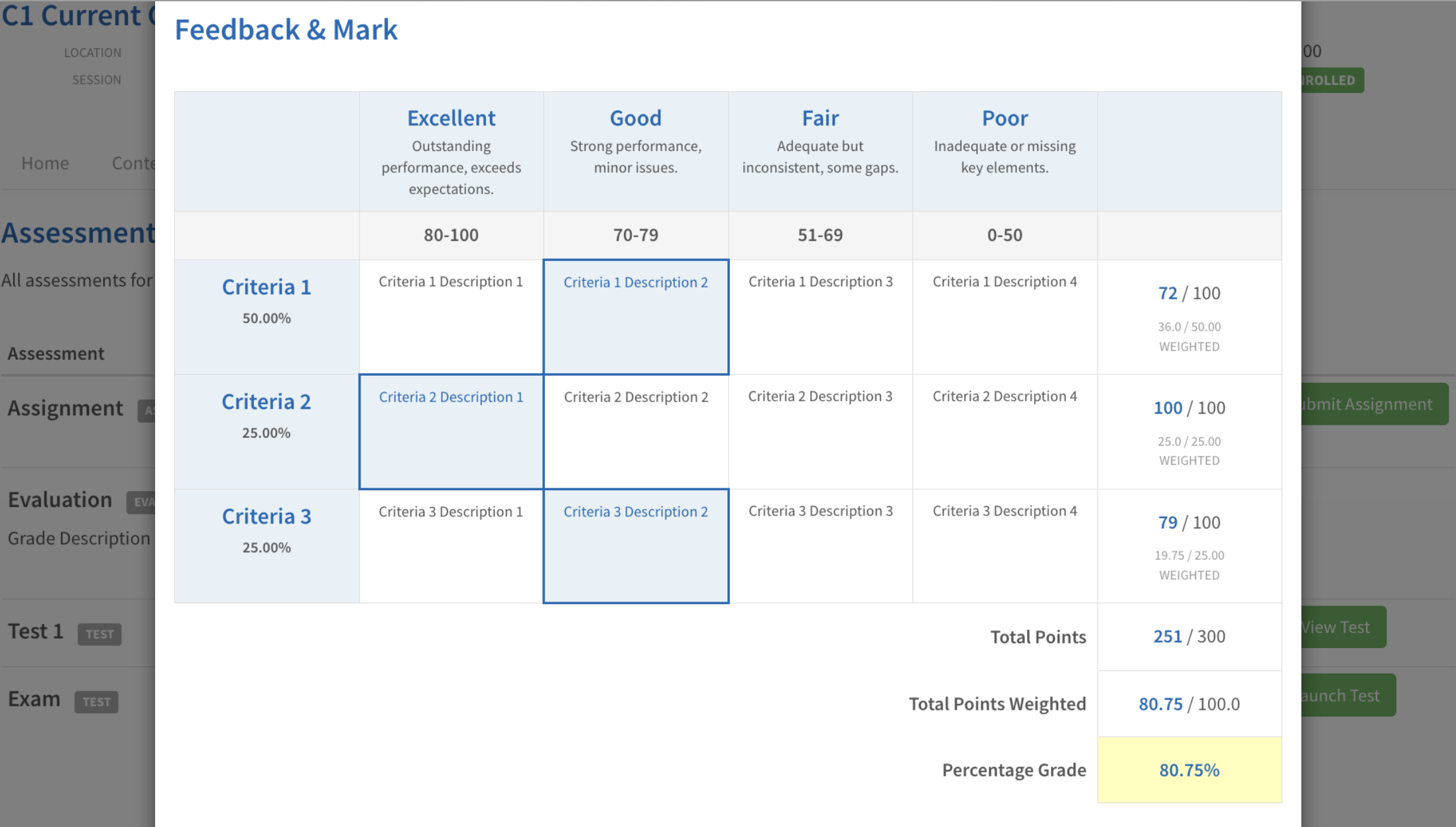
Task: Click Criteria 3 Description 4 cell
Action: click(x=1004, y=545)
